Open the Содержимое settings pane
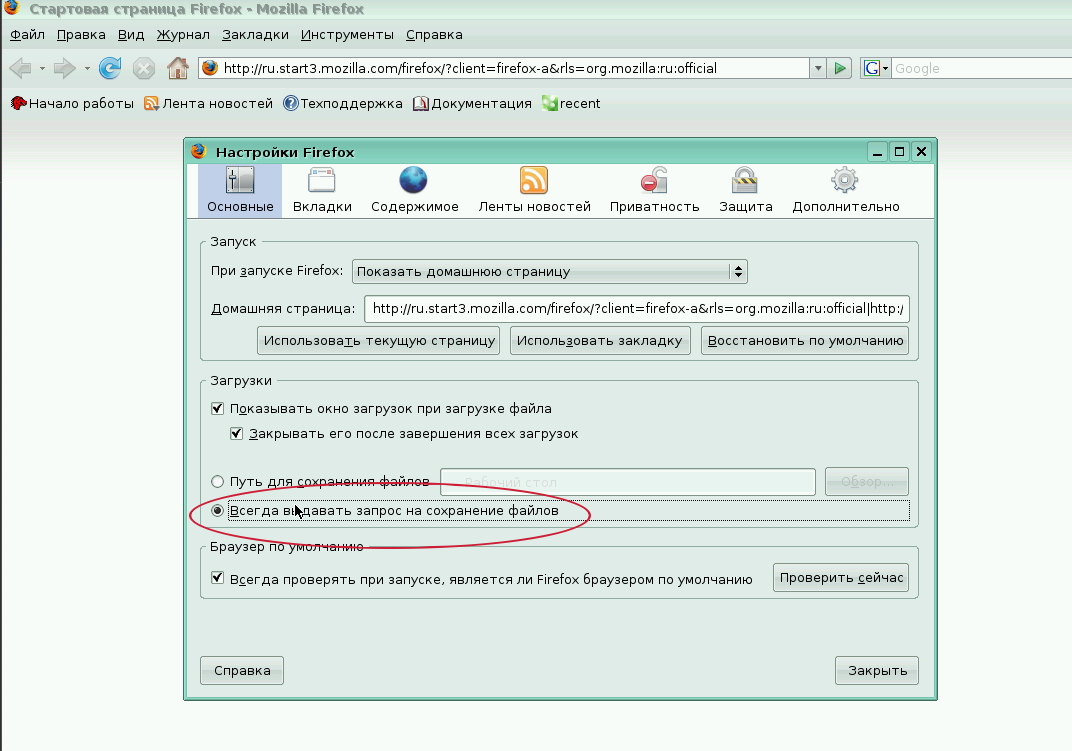The height and width of the screenshot is (751, 1072). 414,191
